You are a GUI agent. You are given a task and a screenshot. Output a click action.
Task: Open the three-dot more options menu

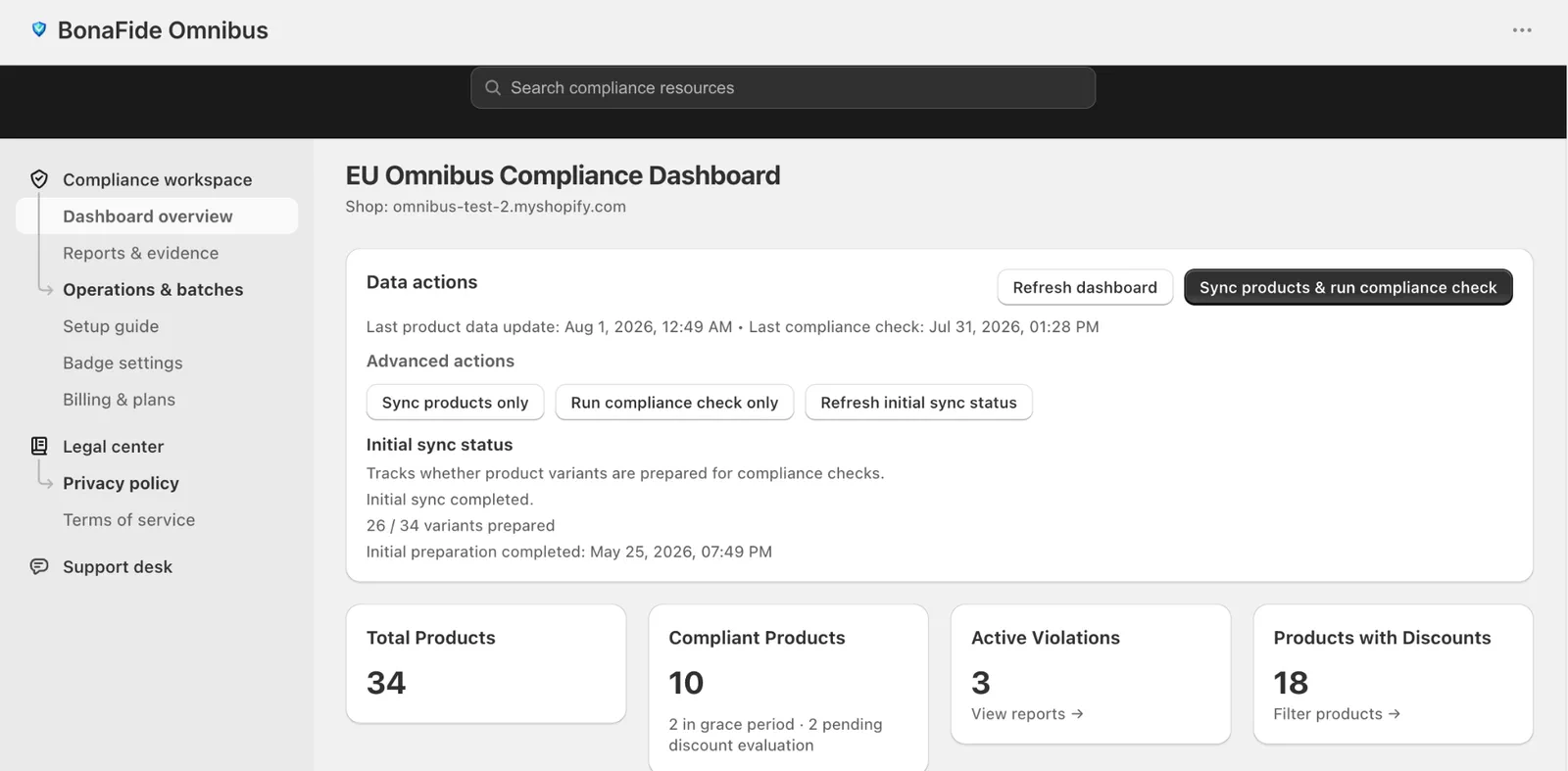(x=1521, y=30)
